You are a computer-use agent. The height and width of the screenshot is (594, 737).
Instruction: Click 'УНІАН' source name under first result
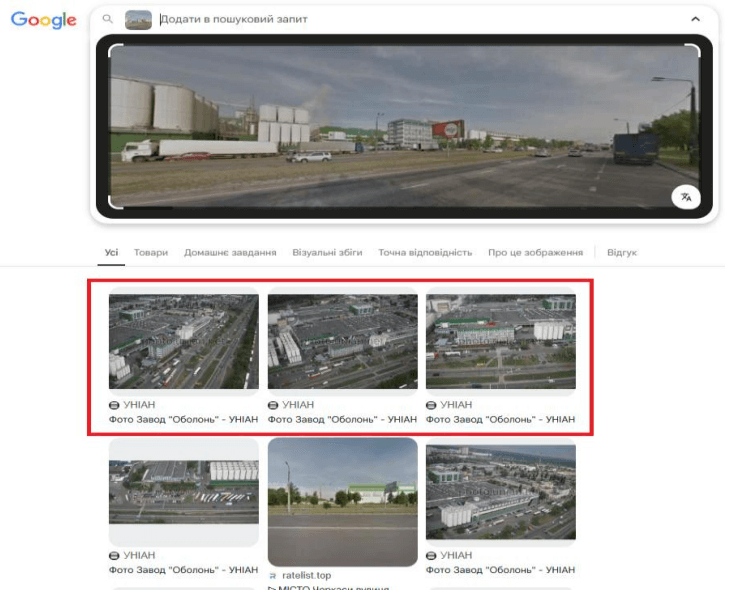[139, 405]
